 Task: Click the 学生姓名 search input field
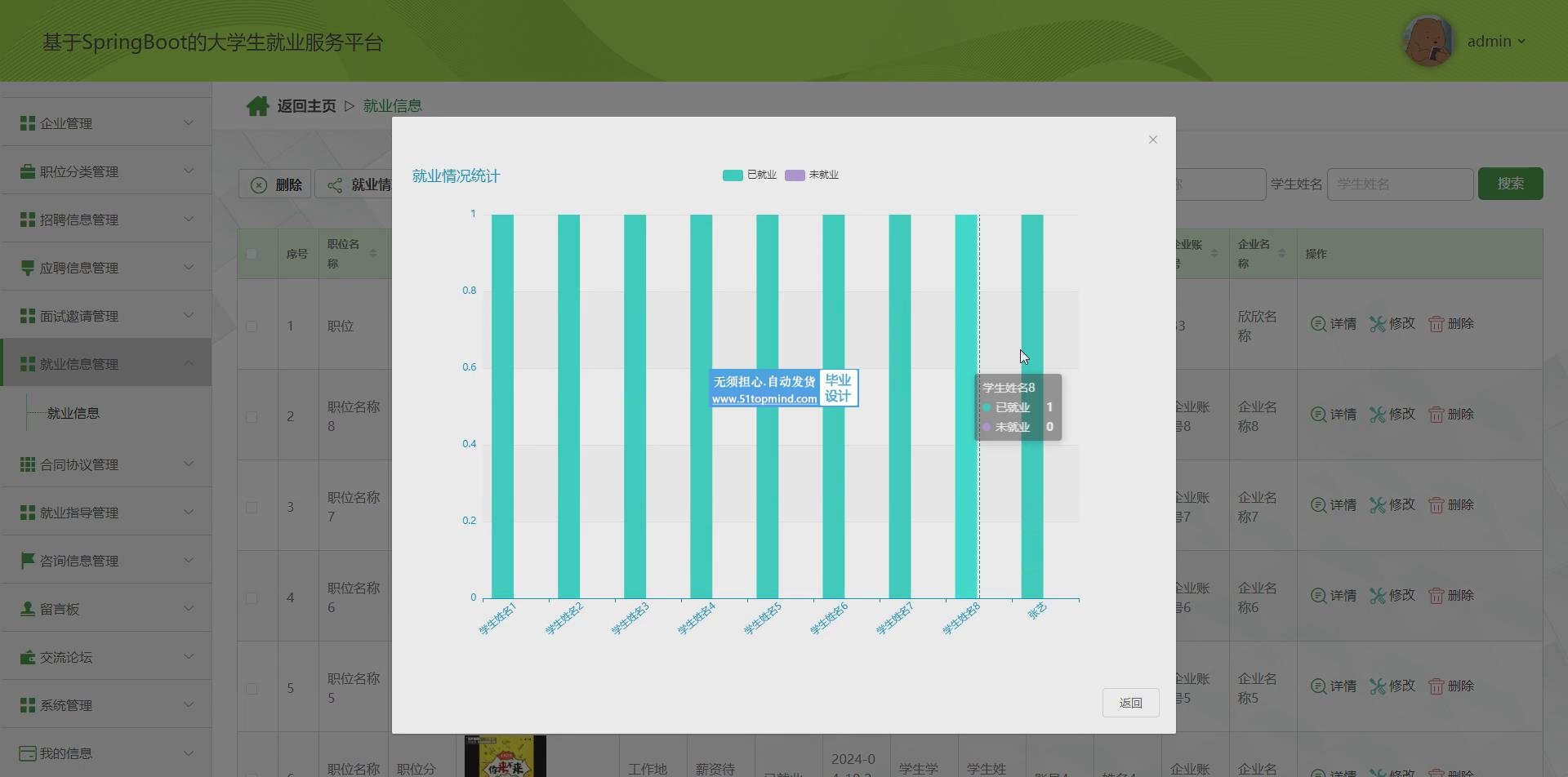pos(1400,184)
